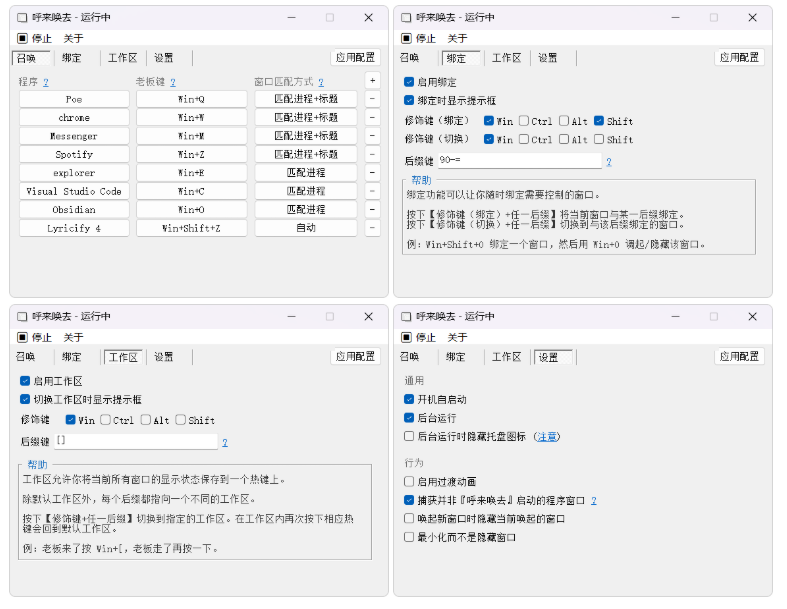The height and width of the screenshot is (609, 787).
Task: Open the 匹配进程 selector for Visual Studio Code
Action: tap(305, 191)
